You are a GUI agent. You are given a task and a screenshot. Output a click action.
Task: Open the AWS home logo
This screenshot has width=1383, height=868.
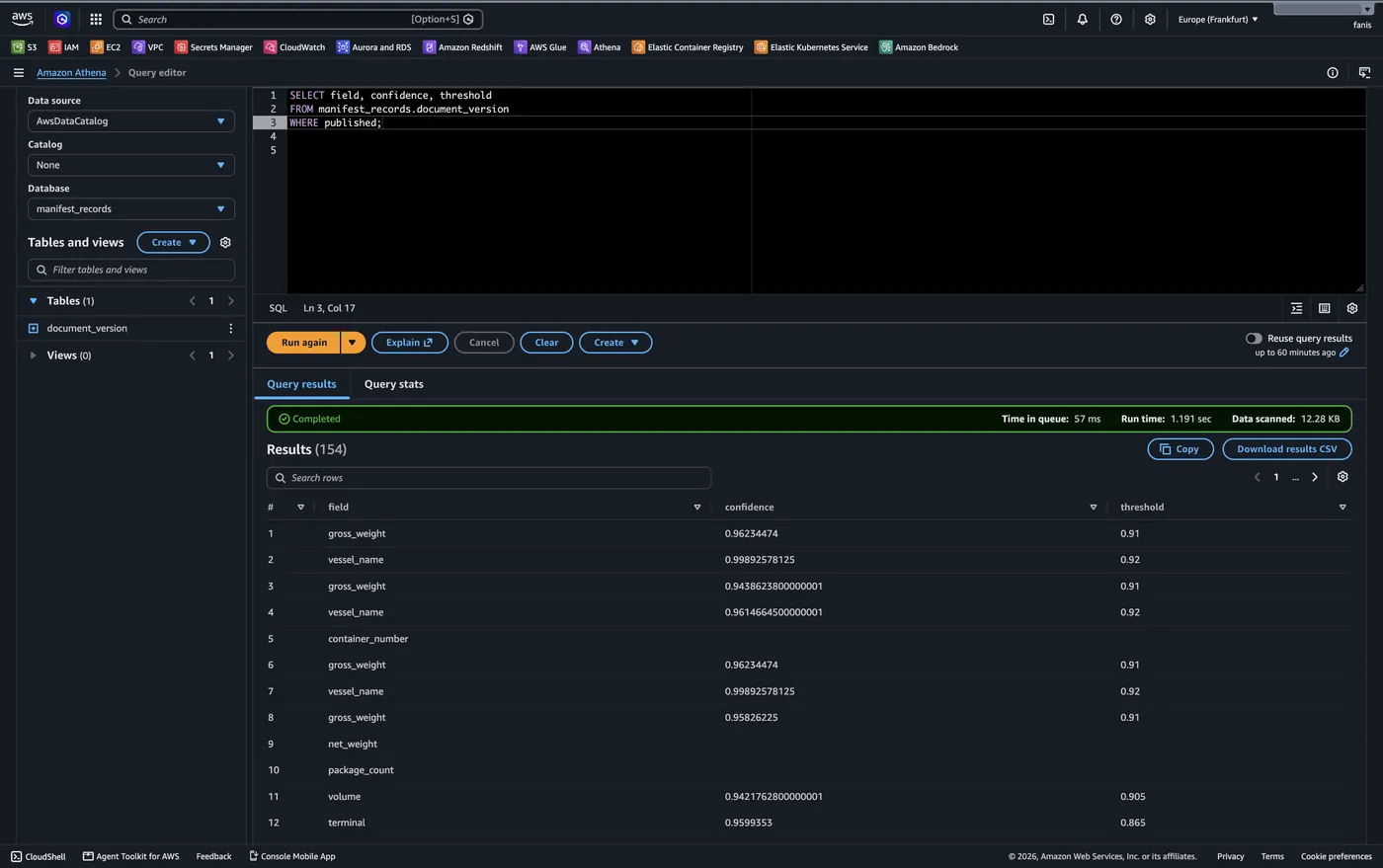[x=22, y=19]
